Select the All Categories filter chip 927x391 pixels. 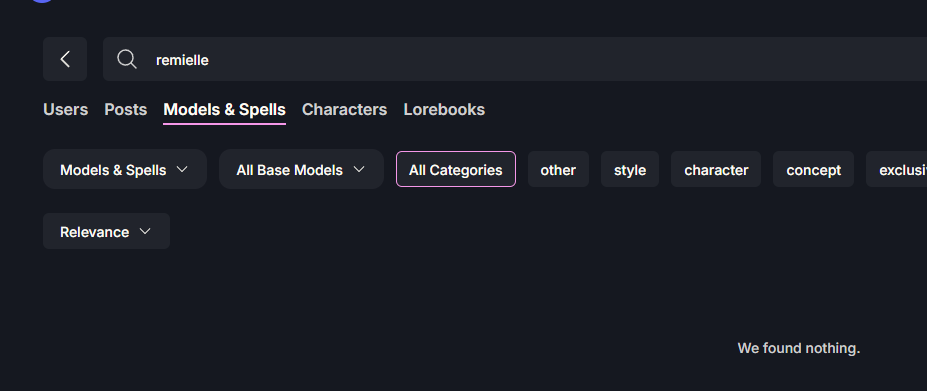click(456, 169)
